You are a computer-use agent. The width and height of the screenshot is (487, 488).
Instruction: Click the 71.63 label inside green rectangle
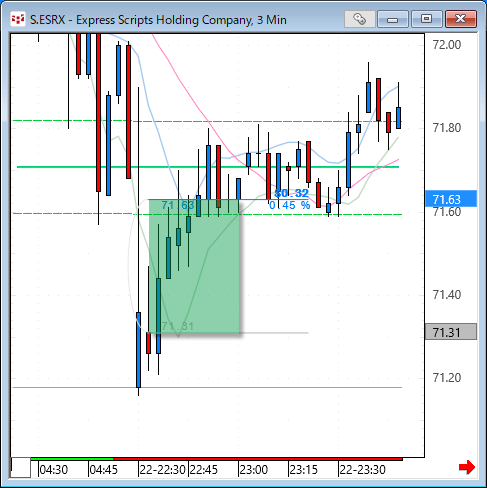(178, 205)
